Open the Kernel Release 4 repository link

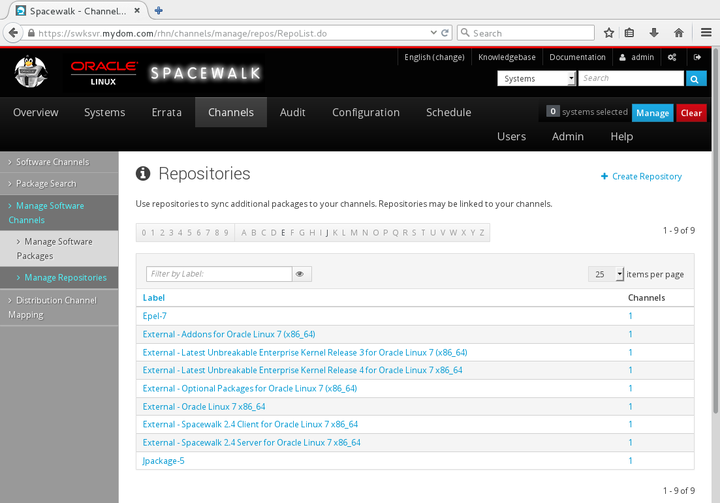coord(302,370)
